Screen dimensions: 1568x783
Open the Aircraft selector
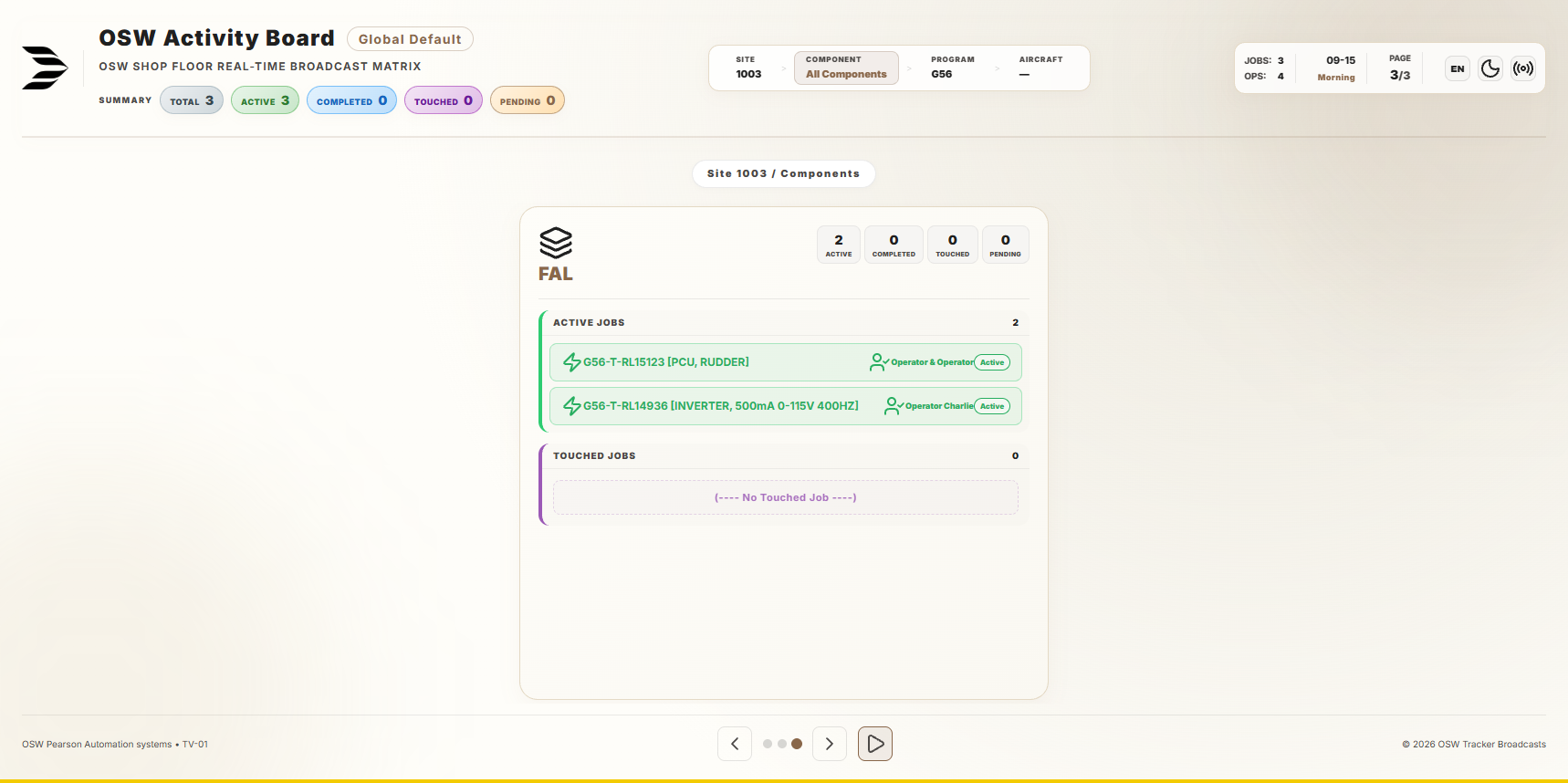click(x=1040, y=68)
